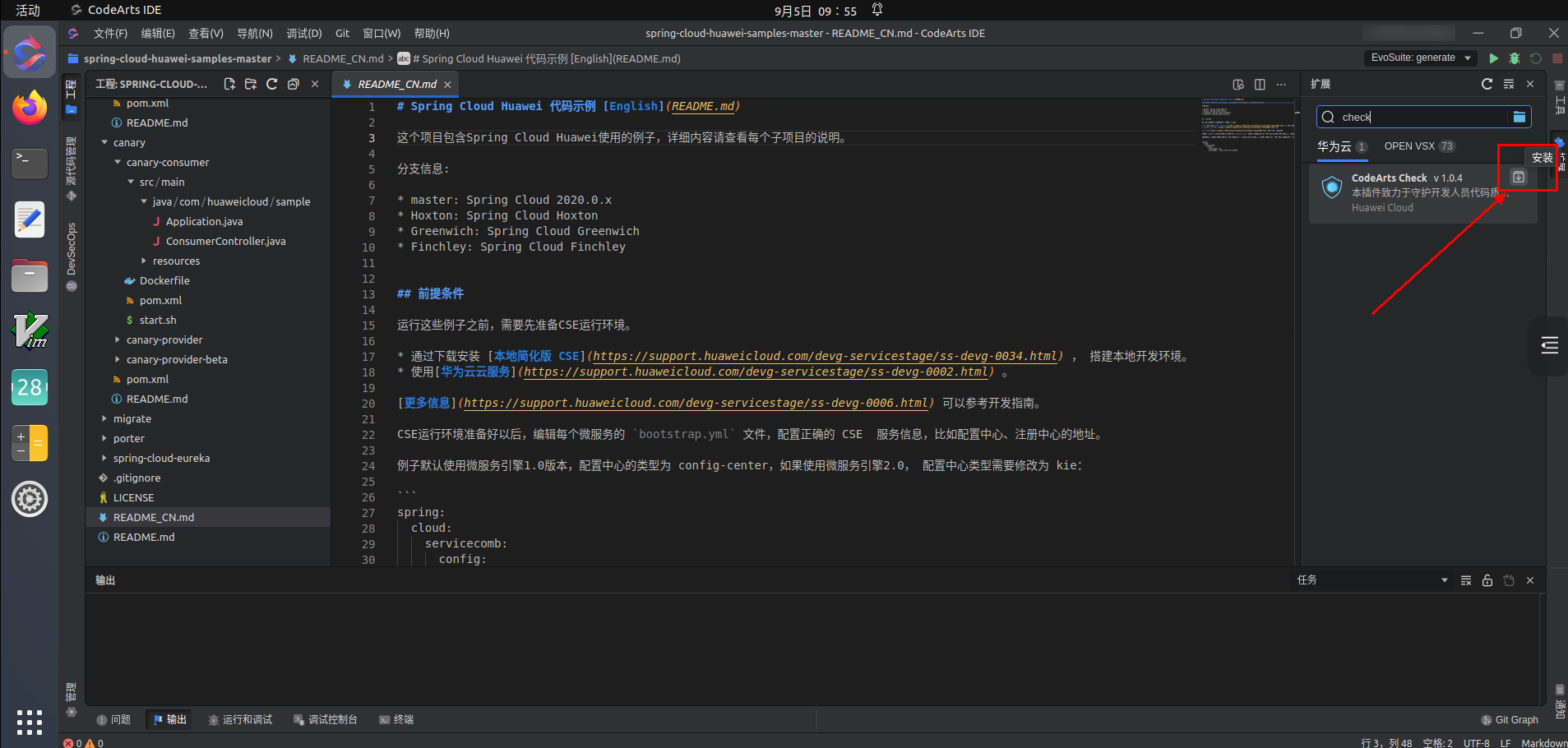Install the CodeArts Check extension
The height and width of the screenshot is (748, 1568).
1519,178
